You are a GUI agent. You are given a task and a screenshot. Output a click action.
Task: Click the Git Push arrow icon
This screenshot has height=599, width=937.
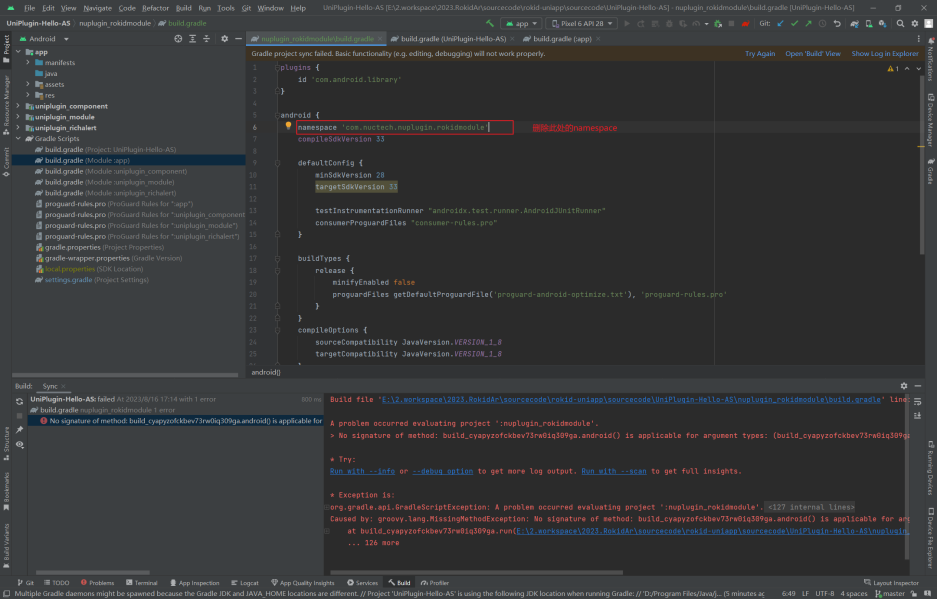[x=809, y=23]
